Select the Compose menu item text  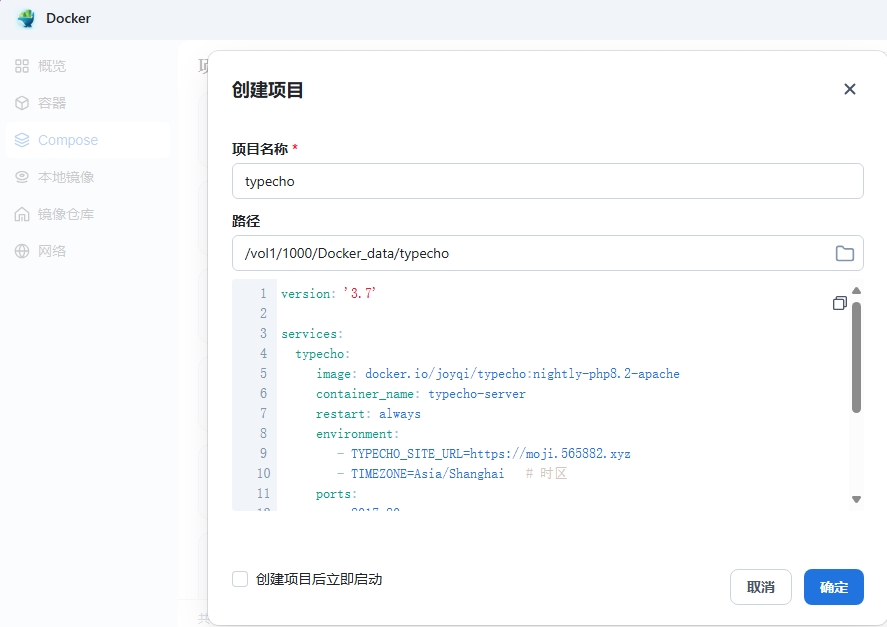(x=68, y=140)
